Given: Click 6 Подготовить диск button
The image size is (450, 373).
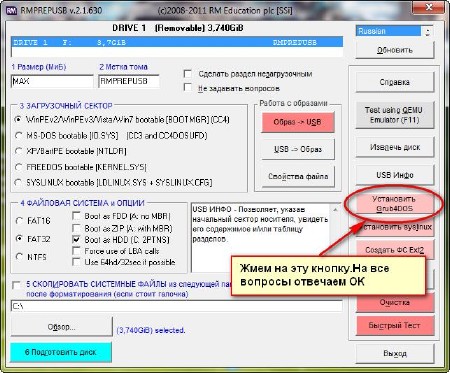Looking at the screenshot, I should tap(61, 352).
